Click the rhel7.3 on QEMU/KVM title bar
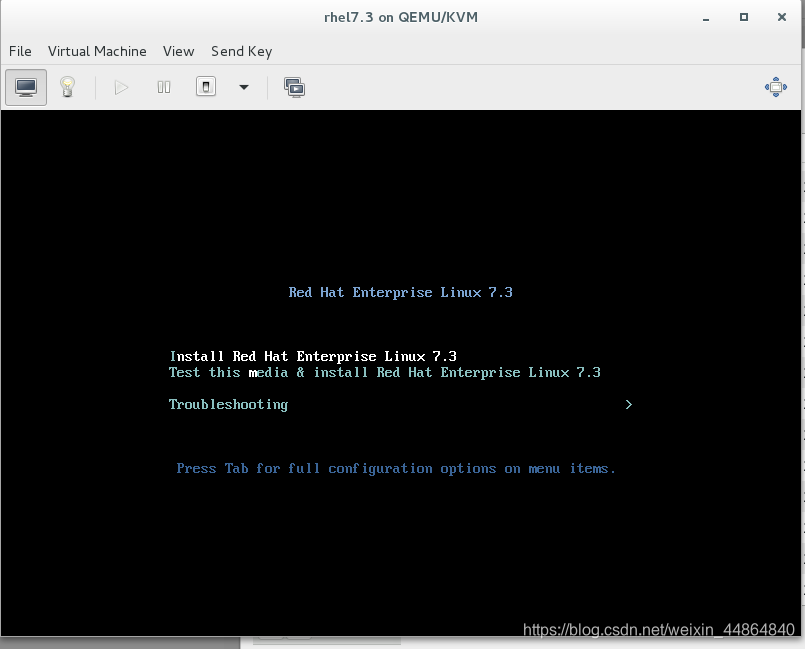The width and height of the screenshot is (805, 649). [x=401, y=17]
